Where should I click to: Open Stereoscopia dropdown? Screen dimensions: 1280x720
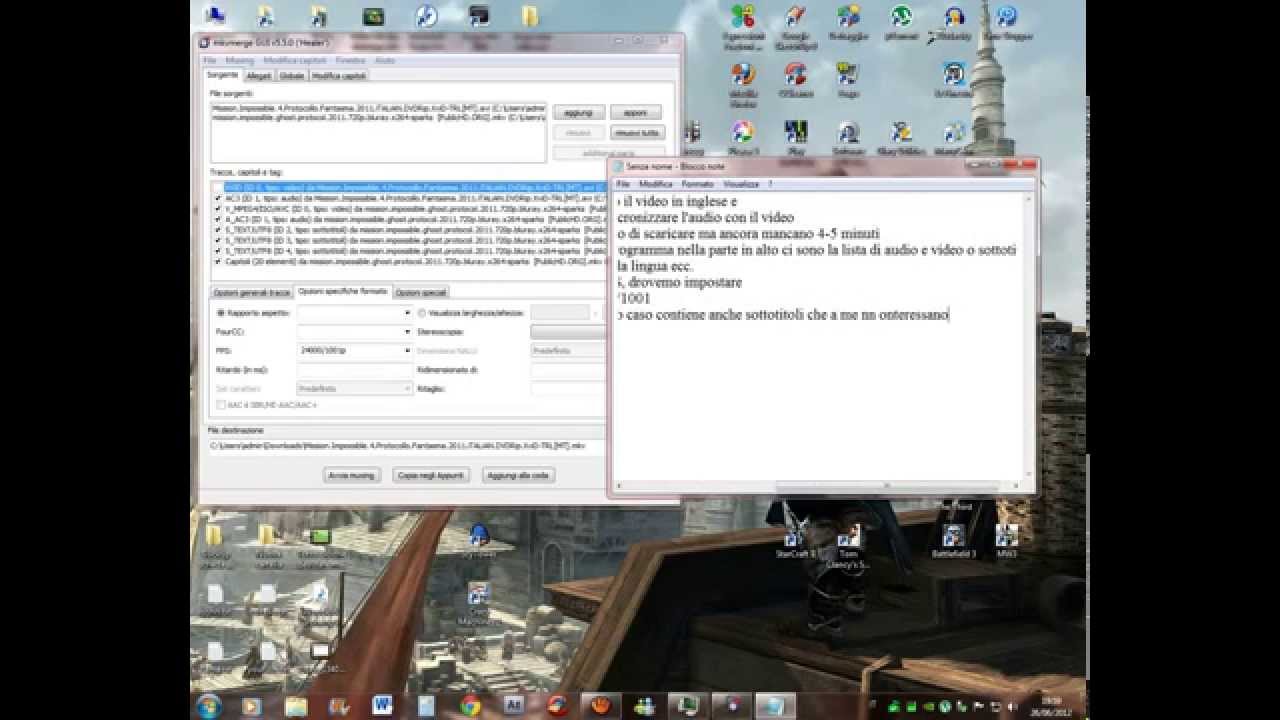(568, 331)
